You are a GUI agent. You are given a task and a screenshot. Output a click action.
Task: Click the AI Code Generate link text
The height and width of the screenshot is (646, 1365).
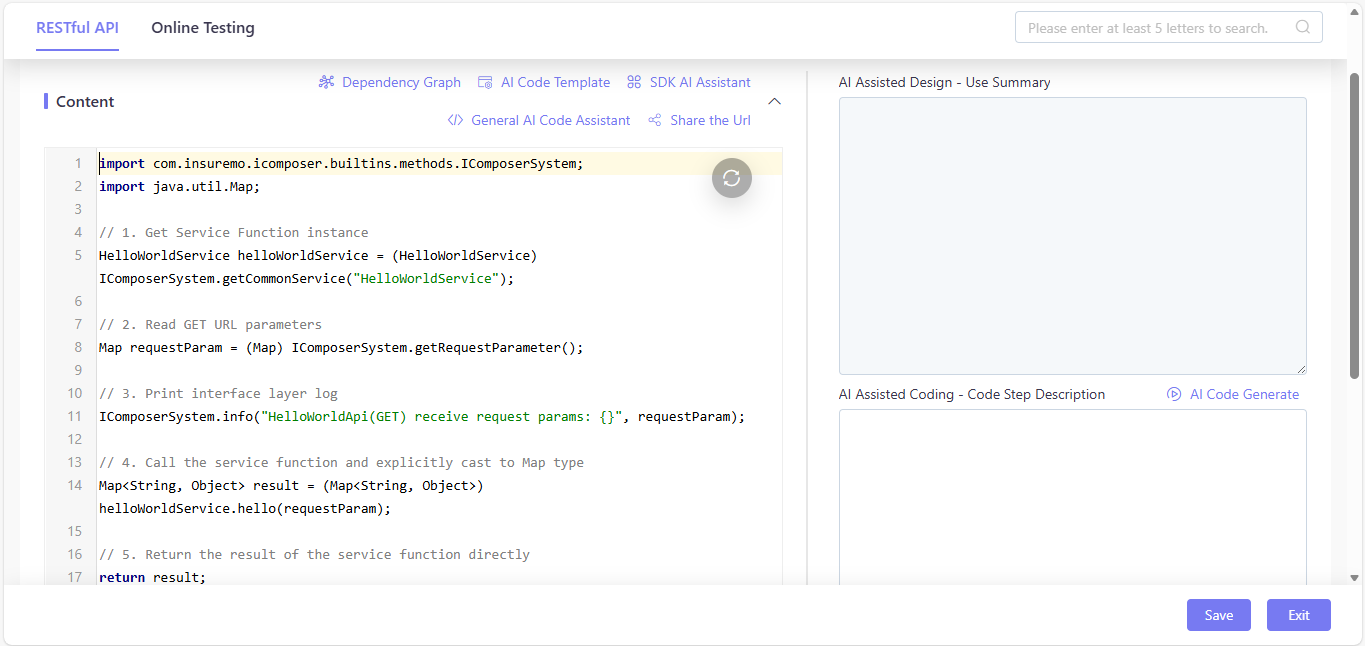click(x=1244, y=394)
